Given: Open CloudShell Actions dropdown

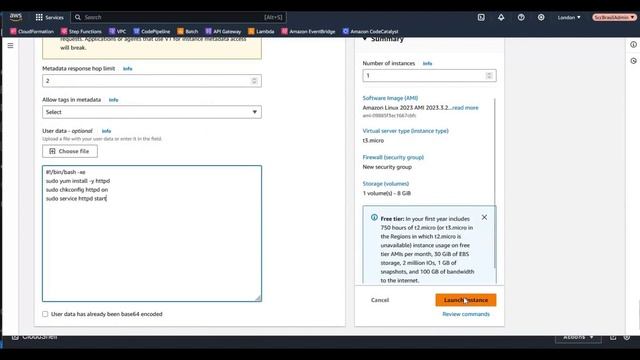Looking at the screenshot, I should (x=578, y=338).
